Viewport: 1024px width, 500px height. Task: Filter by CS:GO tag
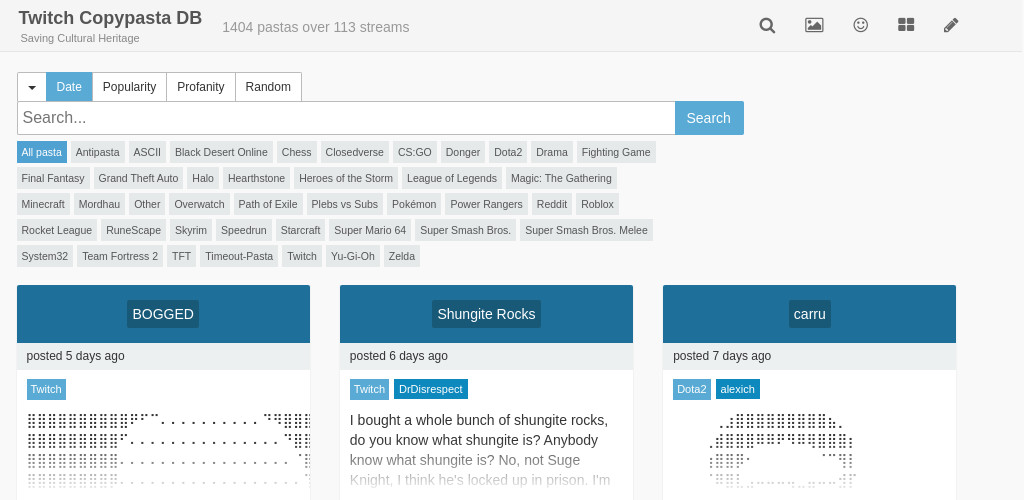415,152
